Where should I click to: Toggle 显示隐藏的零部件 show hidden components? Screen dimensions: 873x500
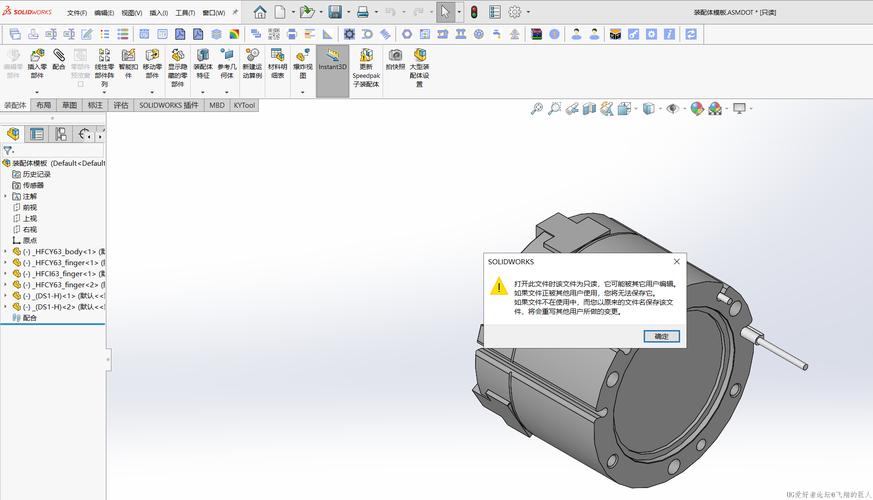click(x=178, y=67)
